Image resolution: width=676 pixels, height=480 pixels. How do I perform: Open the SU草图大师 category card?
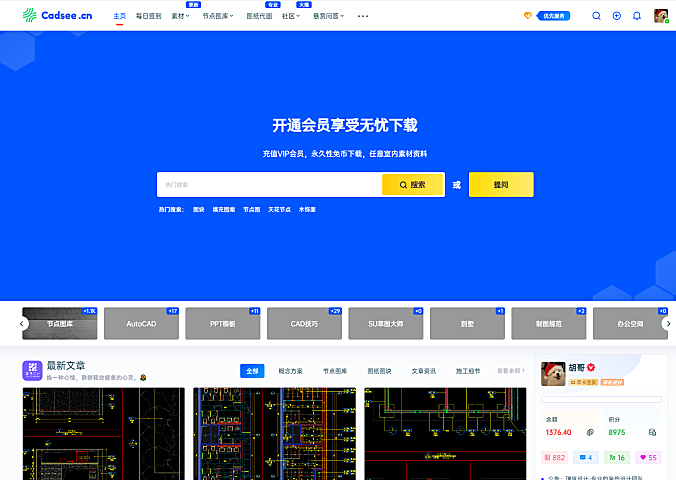386,323
